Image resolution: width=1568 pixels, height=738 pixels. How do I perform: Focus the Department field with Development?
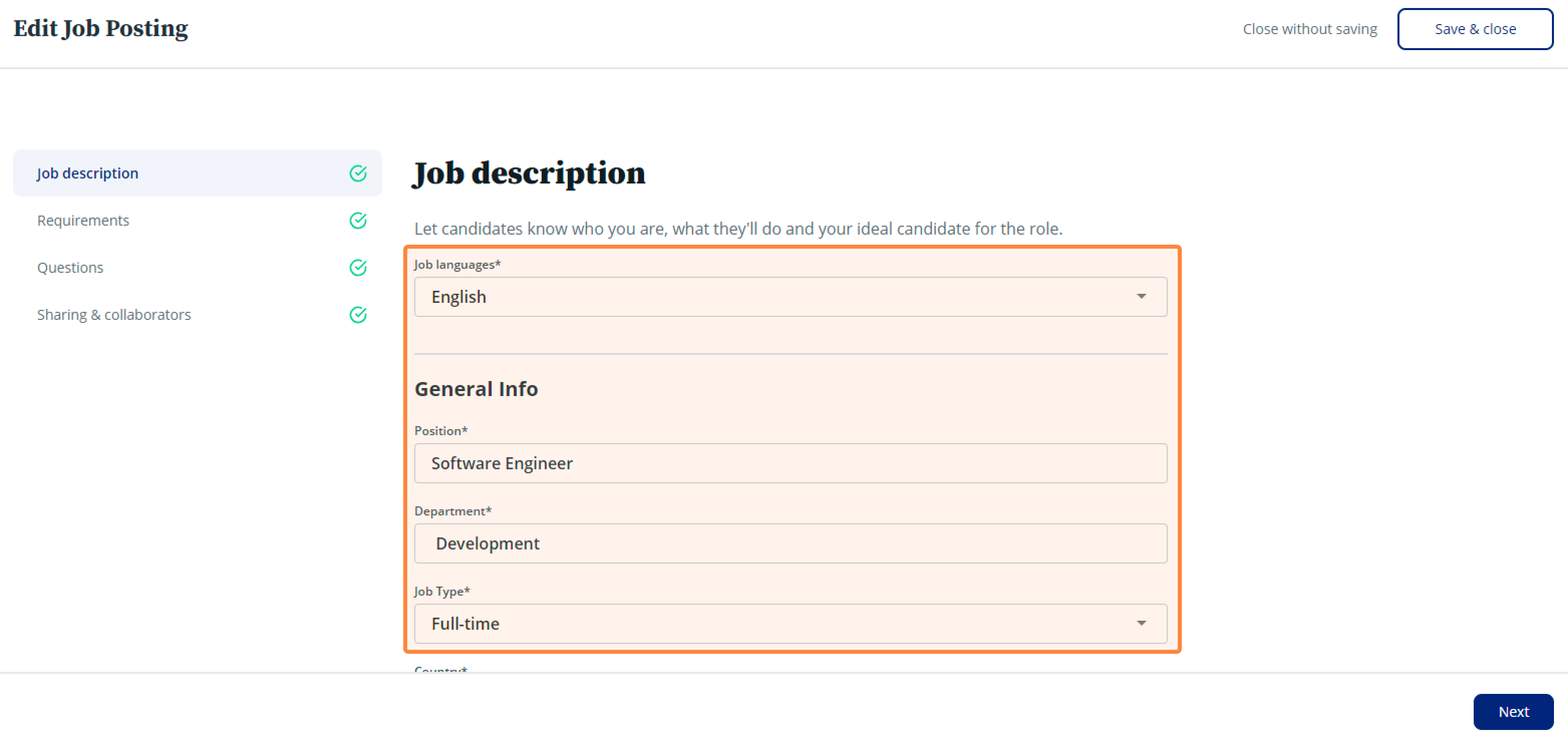tap(791, 543)
